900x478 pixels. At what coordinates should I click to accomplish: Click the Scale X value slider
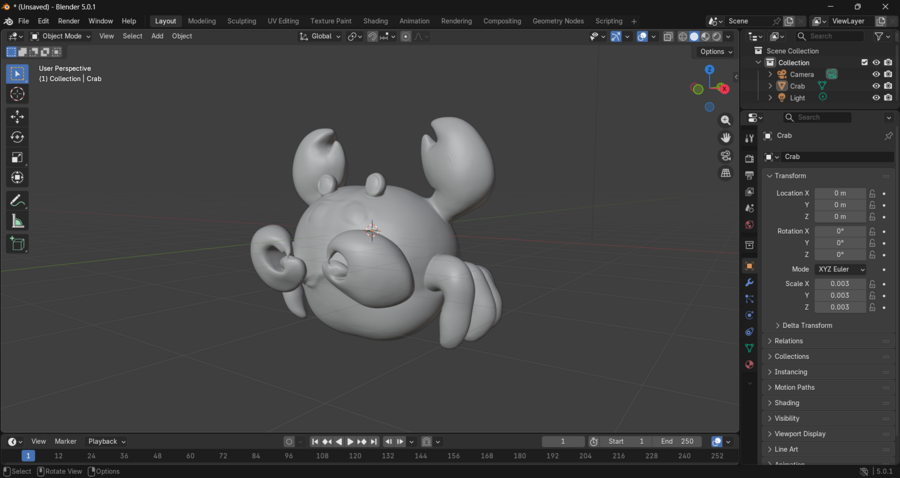[x=839, y=284]
